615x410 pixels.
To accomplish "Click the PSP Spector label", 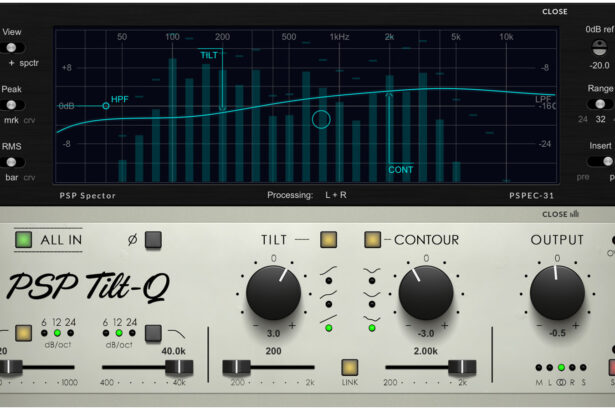I will [x=87, y=196].
